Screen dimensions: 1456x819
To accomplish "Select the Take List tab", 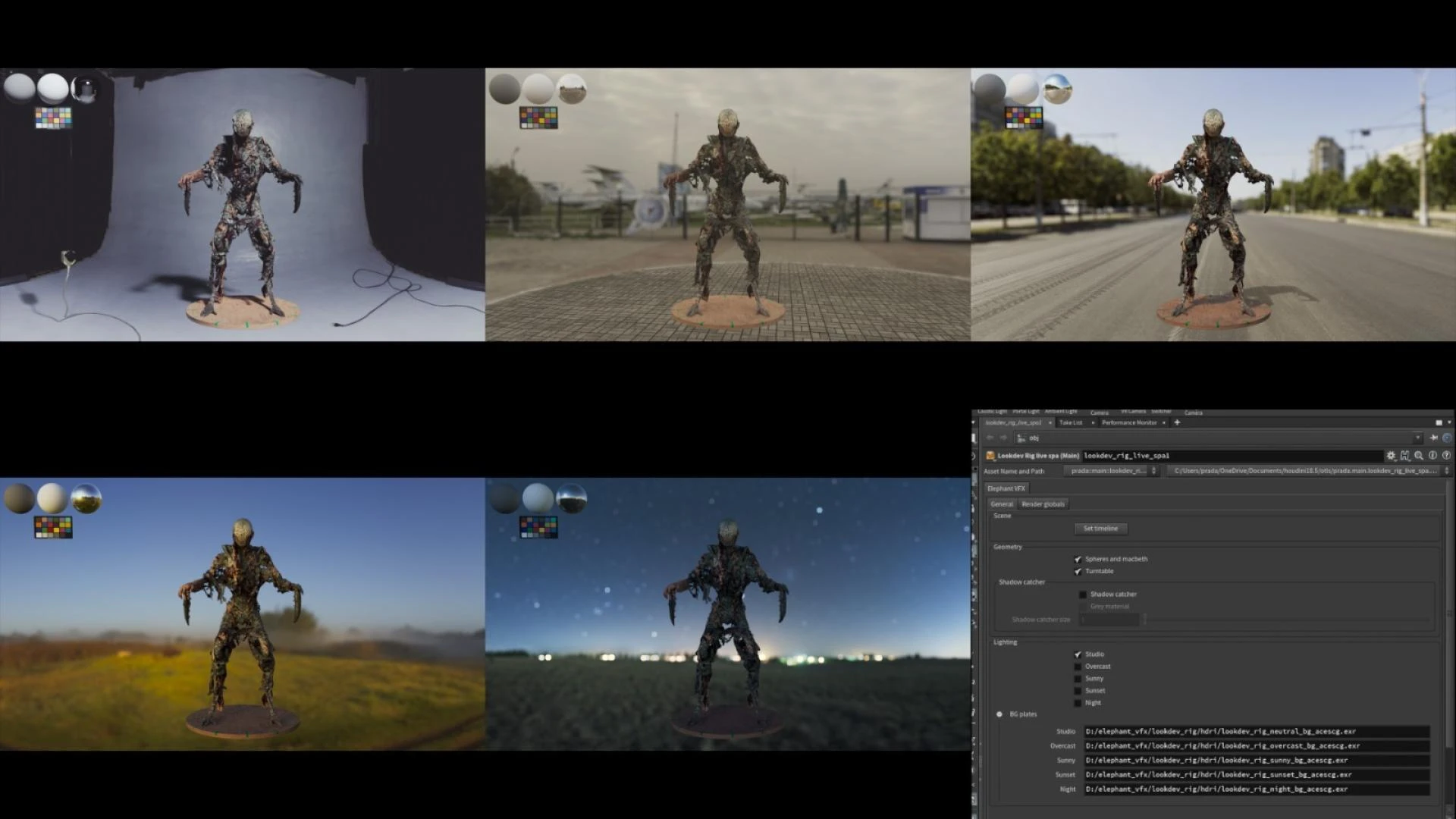I will [1071, 422].
